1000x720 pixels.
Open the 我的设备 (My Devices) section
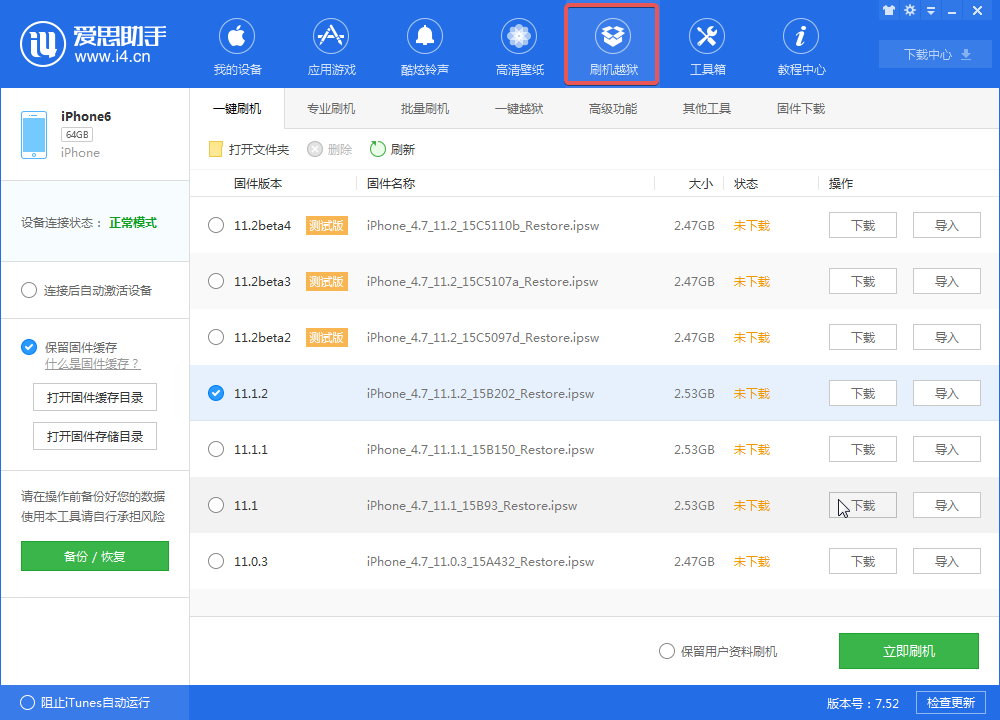pos(236,45)
